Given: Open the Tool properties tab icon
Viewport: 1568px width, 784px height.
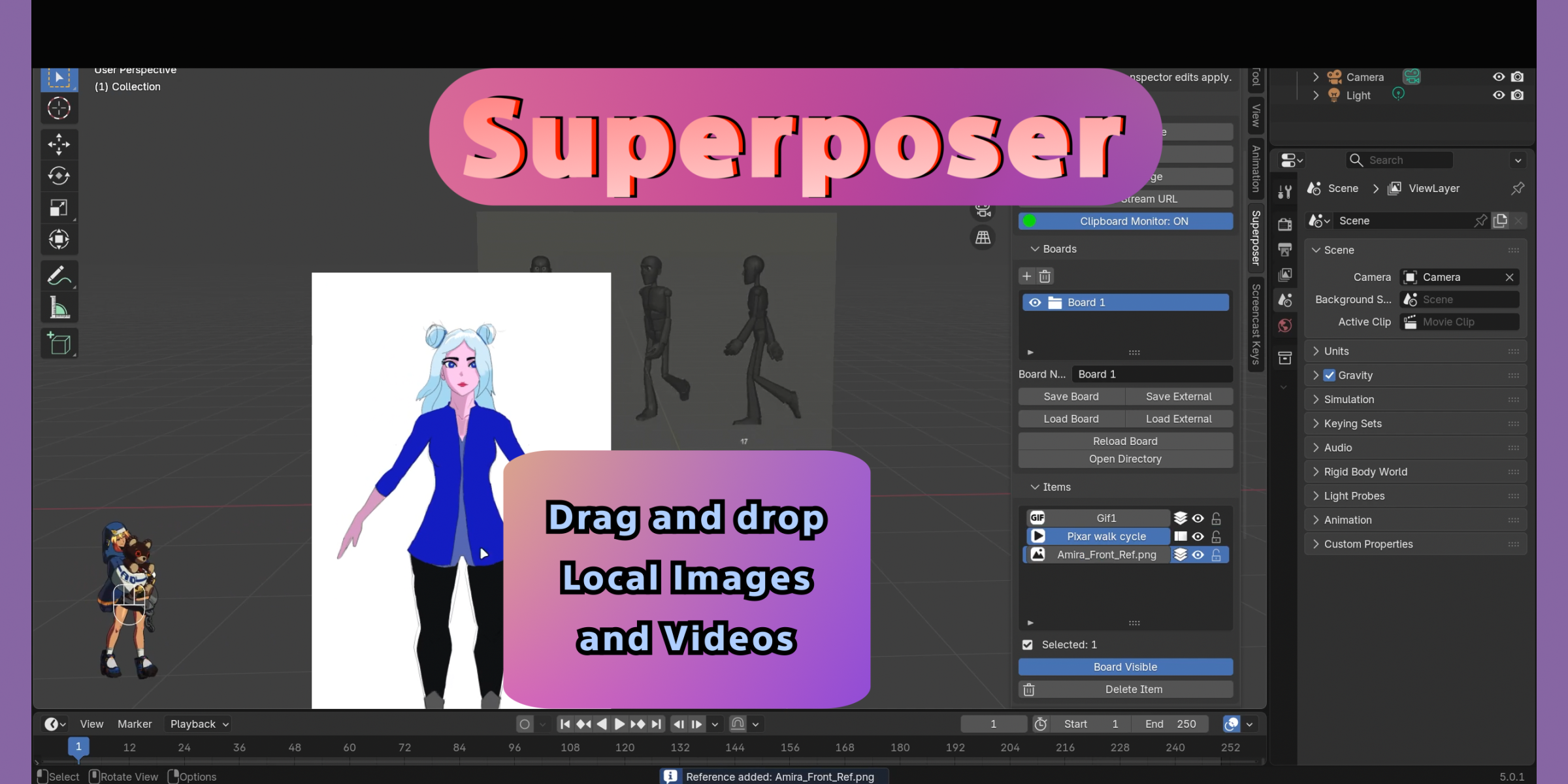Looking at the screenshot, I should tap(1284, 192).
